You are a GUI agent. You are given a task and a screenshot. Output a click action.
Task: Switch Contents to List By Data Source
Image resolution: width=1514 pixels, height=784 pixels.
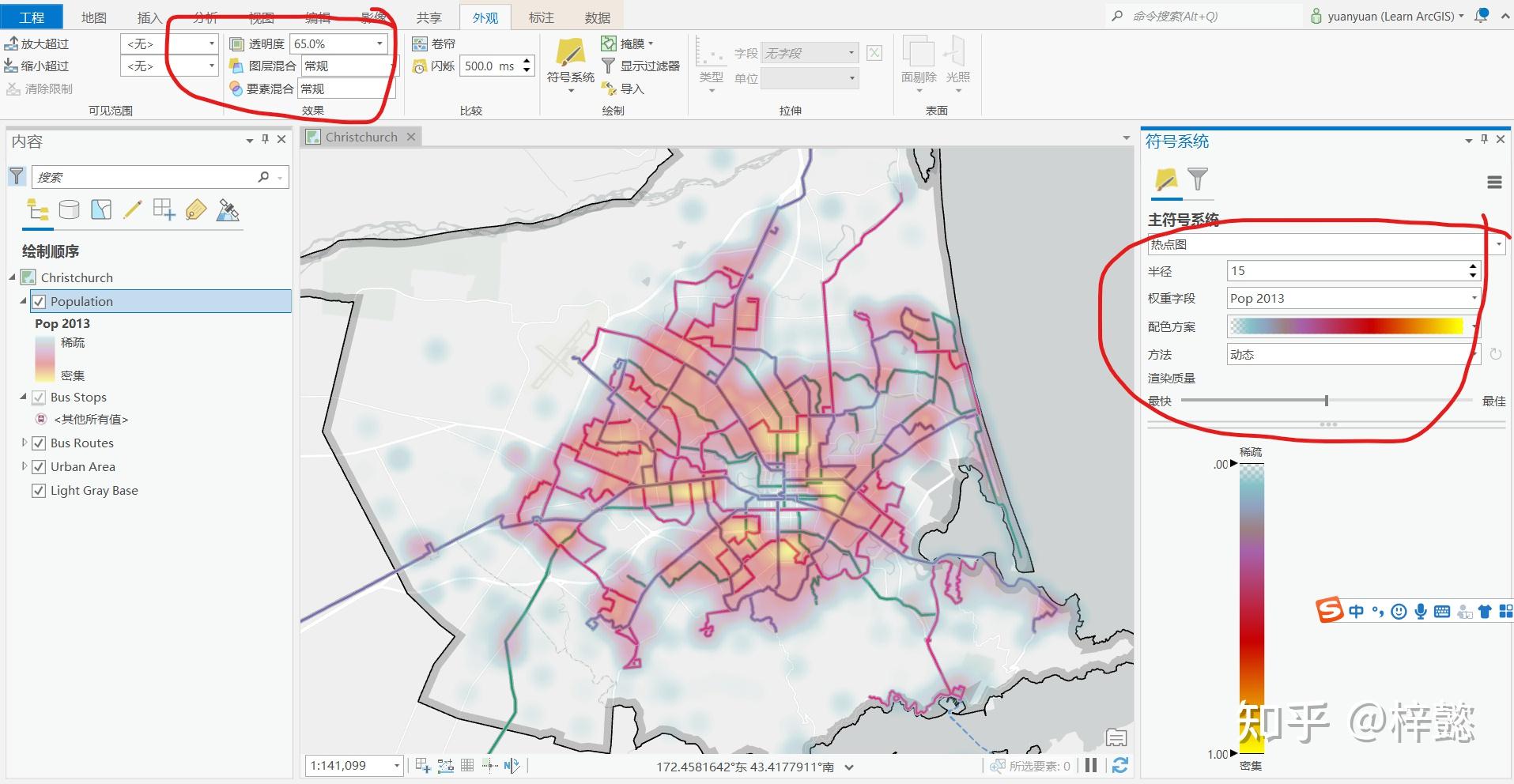tap(70, 209)
